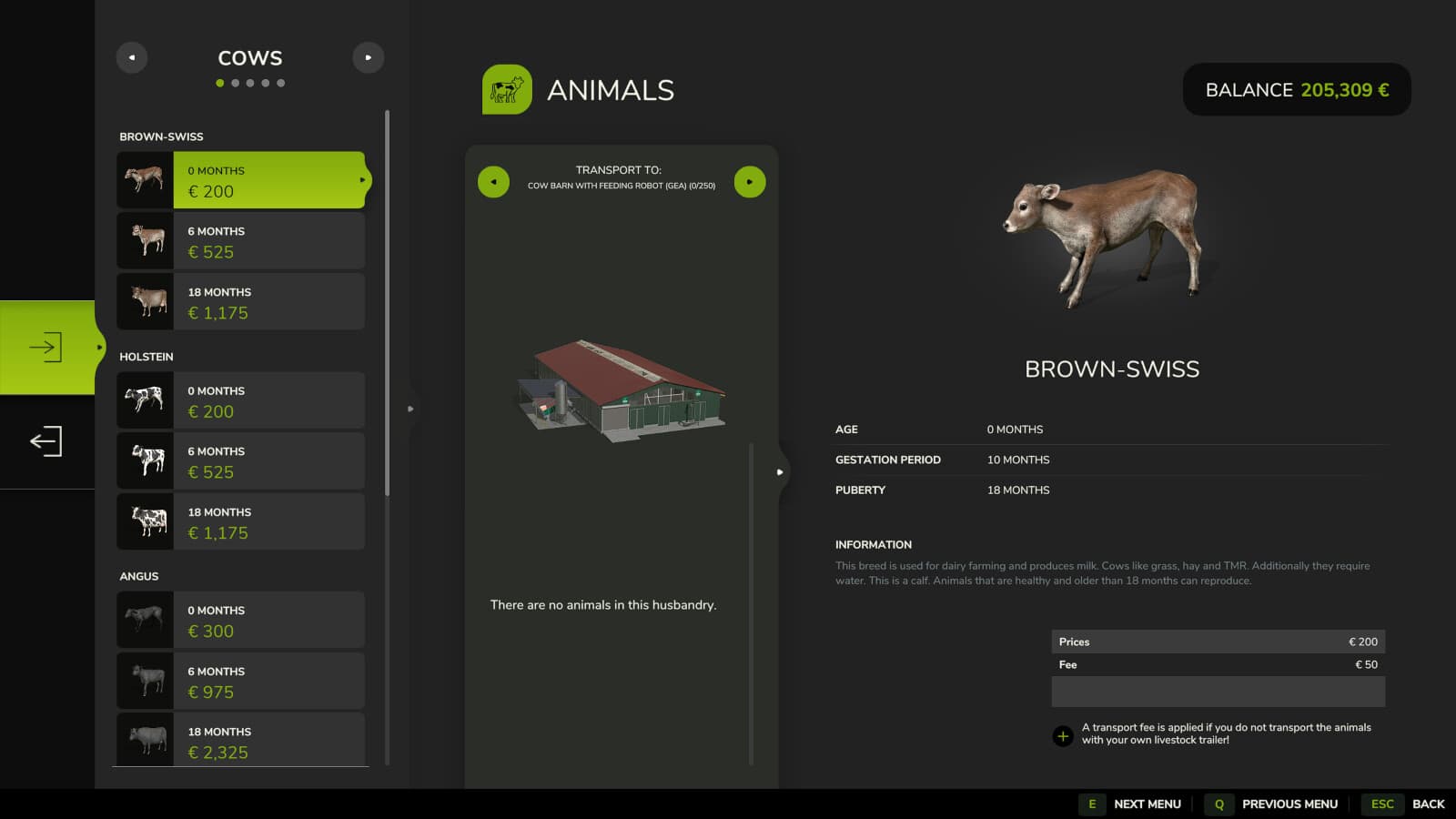Click the COWS category title
This screenshot has height=819, width=1456.
click(250, 57)
